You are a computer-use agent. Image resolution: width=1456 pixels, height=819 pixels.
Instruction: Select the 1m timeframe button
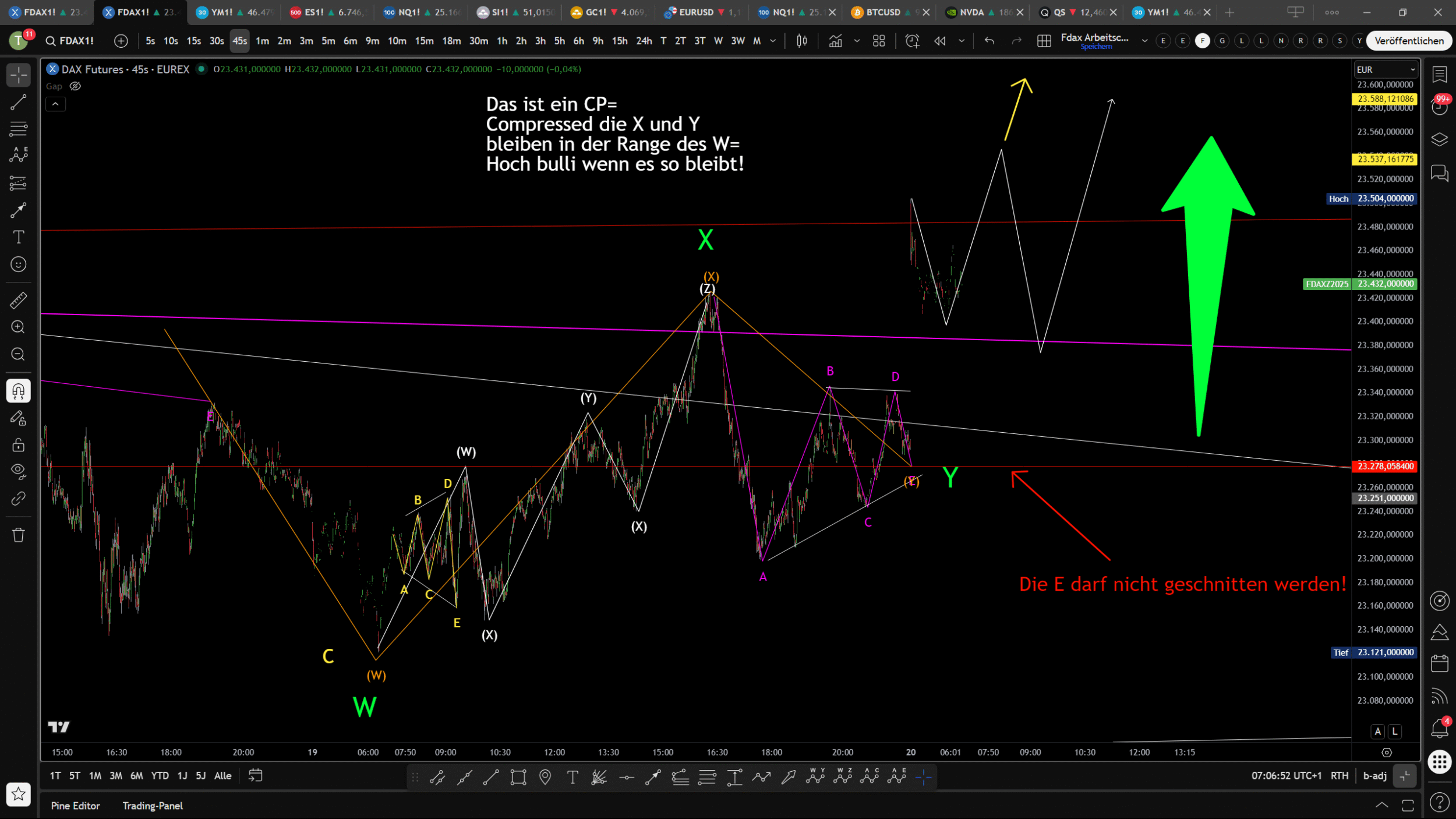262,41
